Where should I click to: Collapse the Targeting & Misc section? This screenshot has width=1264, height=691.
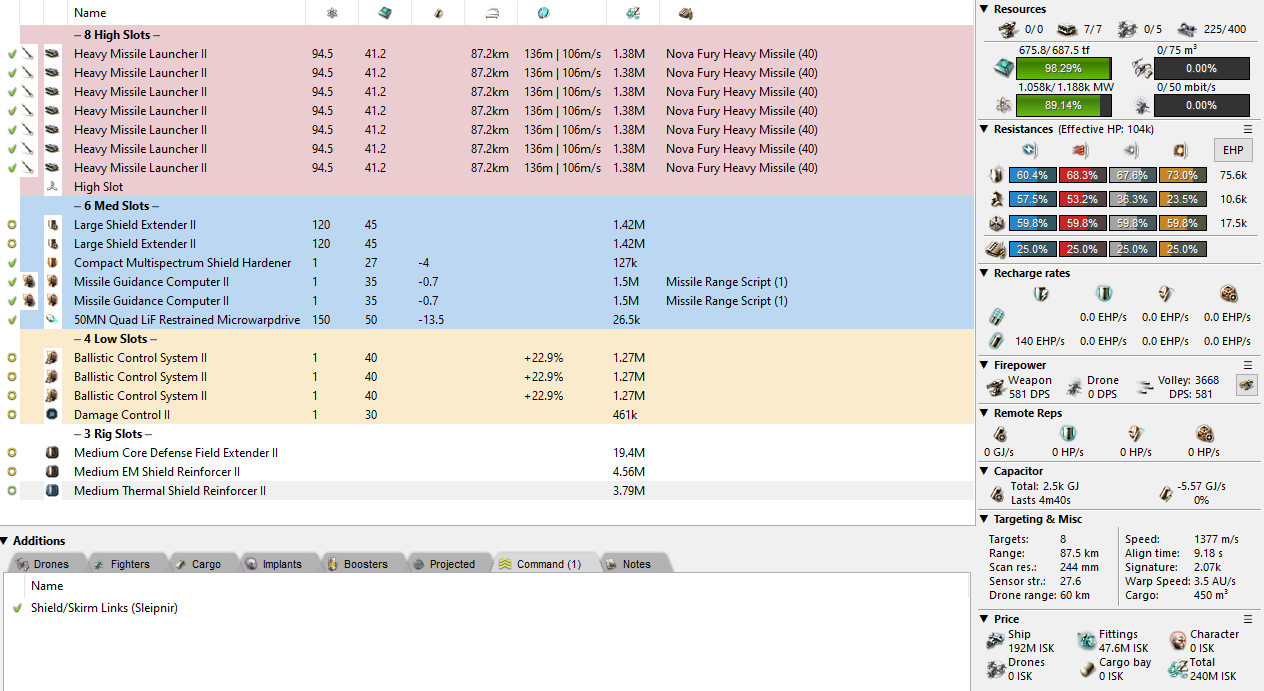pos(985,519)
